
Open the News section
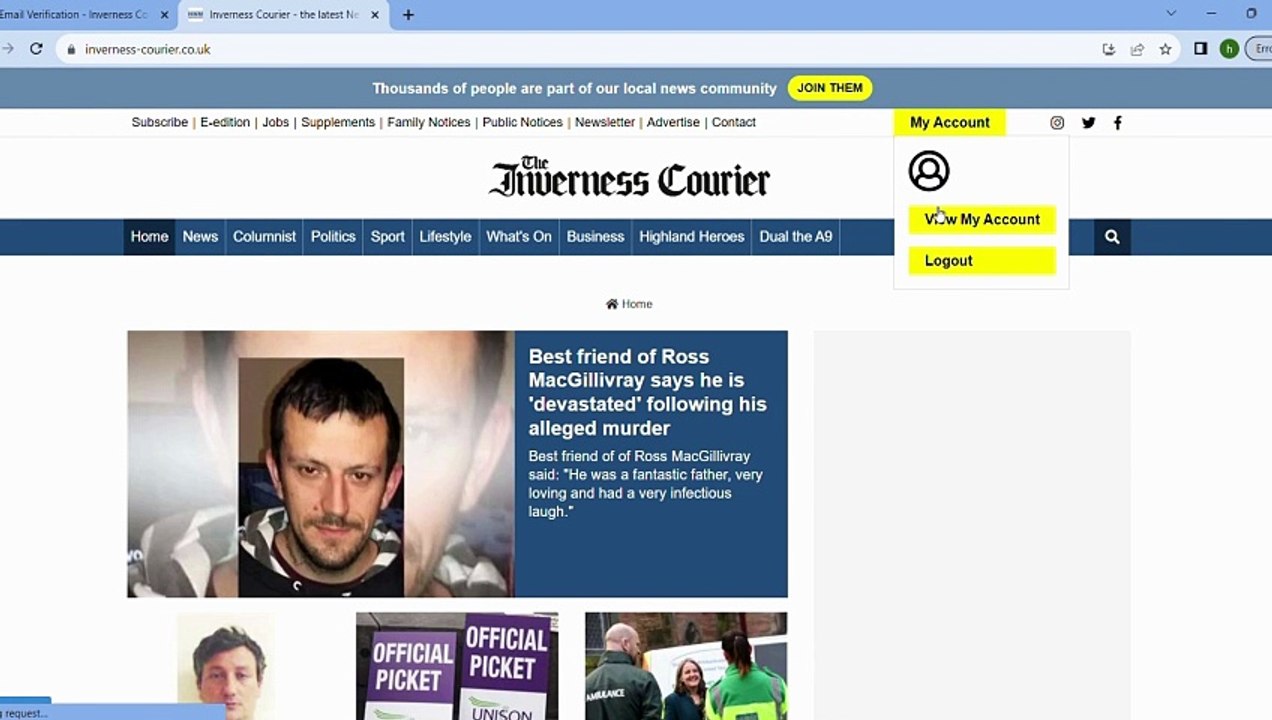200,237
